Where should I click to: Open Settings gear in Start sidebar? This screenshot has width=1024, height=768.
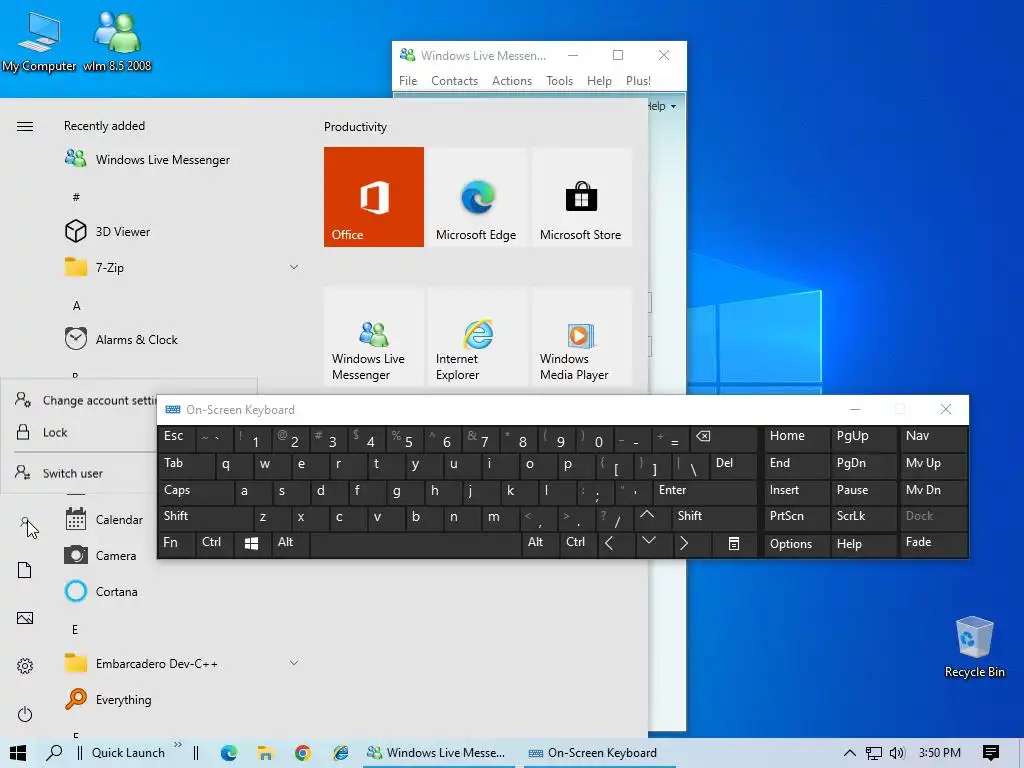25,665
